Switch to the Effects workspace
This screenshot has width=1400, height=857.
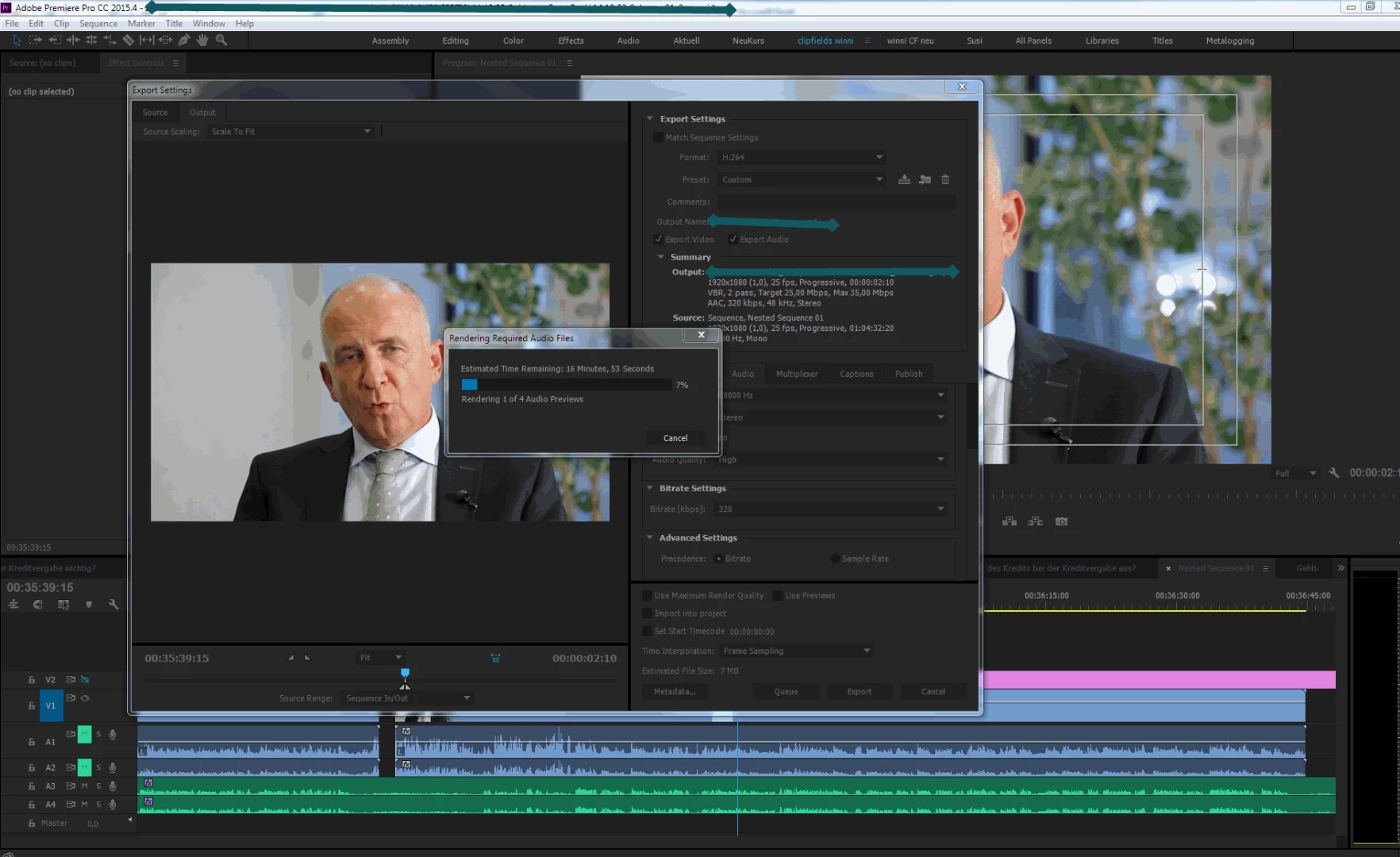pyautogui.click(x=571, y=40)
